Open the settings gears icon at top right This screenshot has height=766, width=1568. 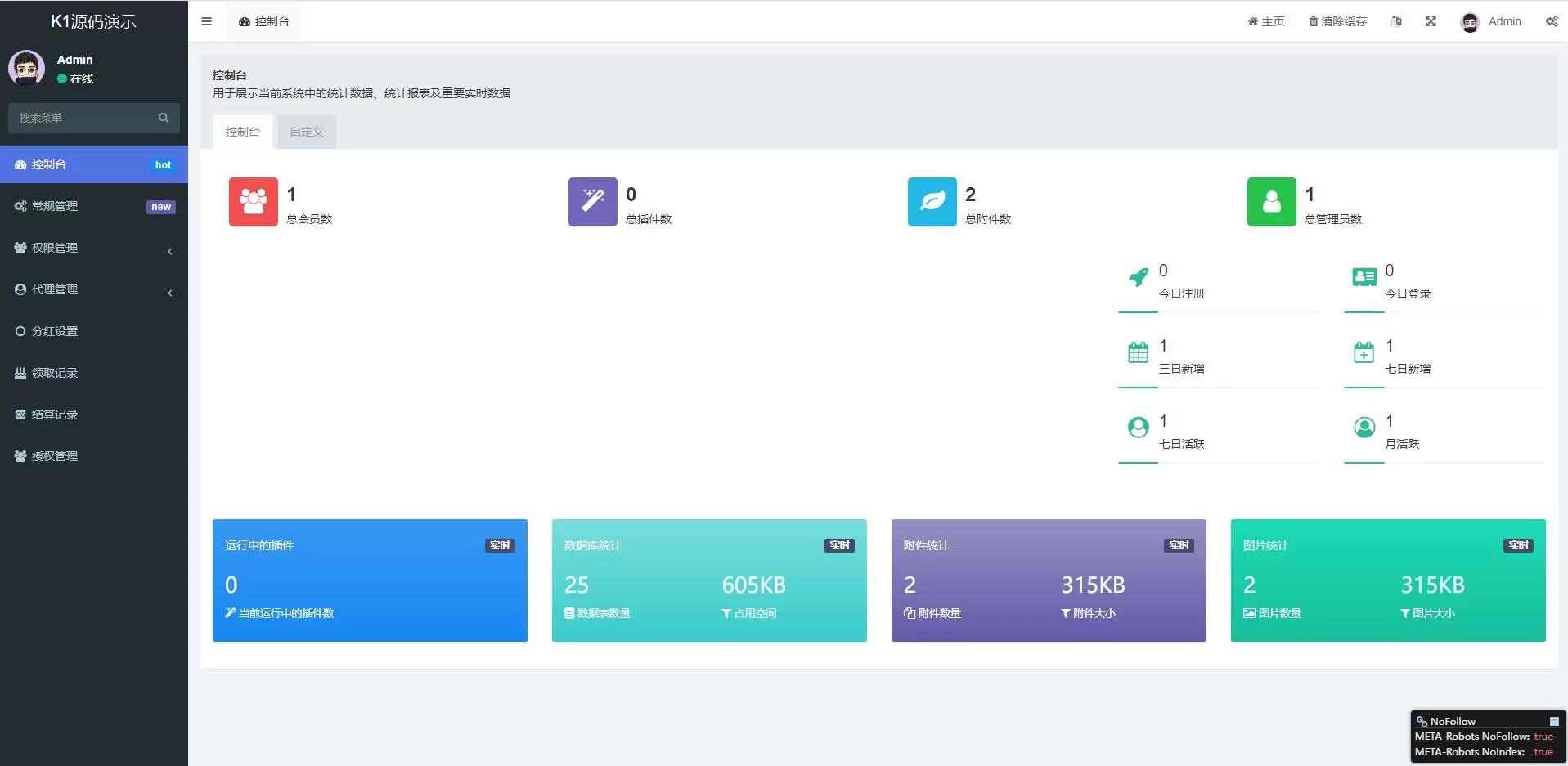pyautogui.click(x=1552, y=21)
